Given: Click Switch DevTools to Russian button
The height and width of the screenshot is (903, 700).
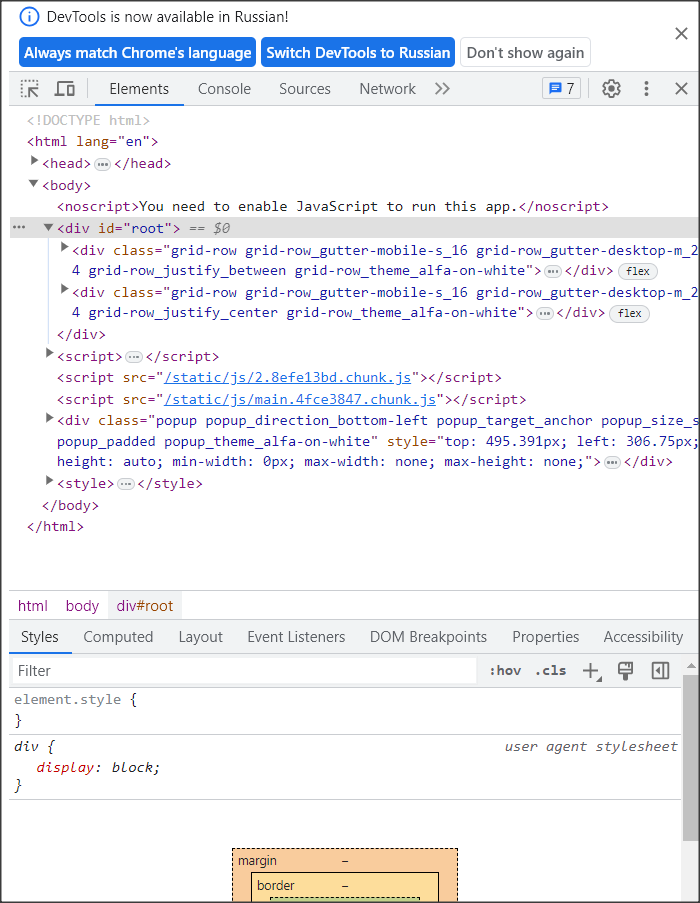Looking at the screenshot, I should 358,52.
